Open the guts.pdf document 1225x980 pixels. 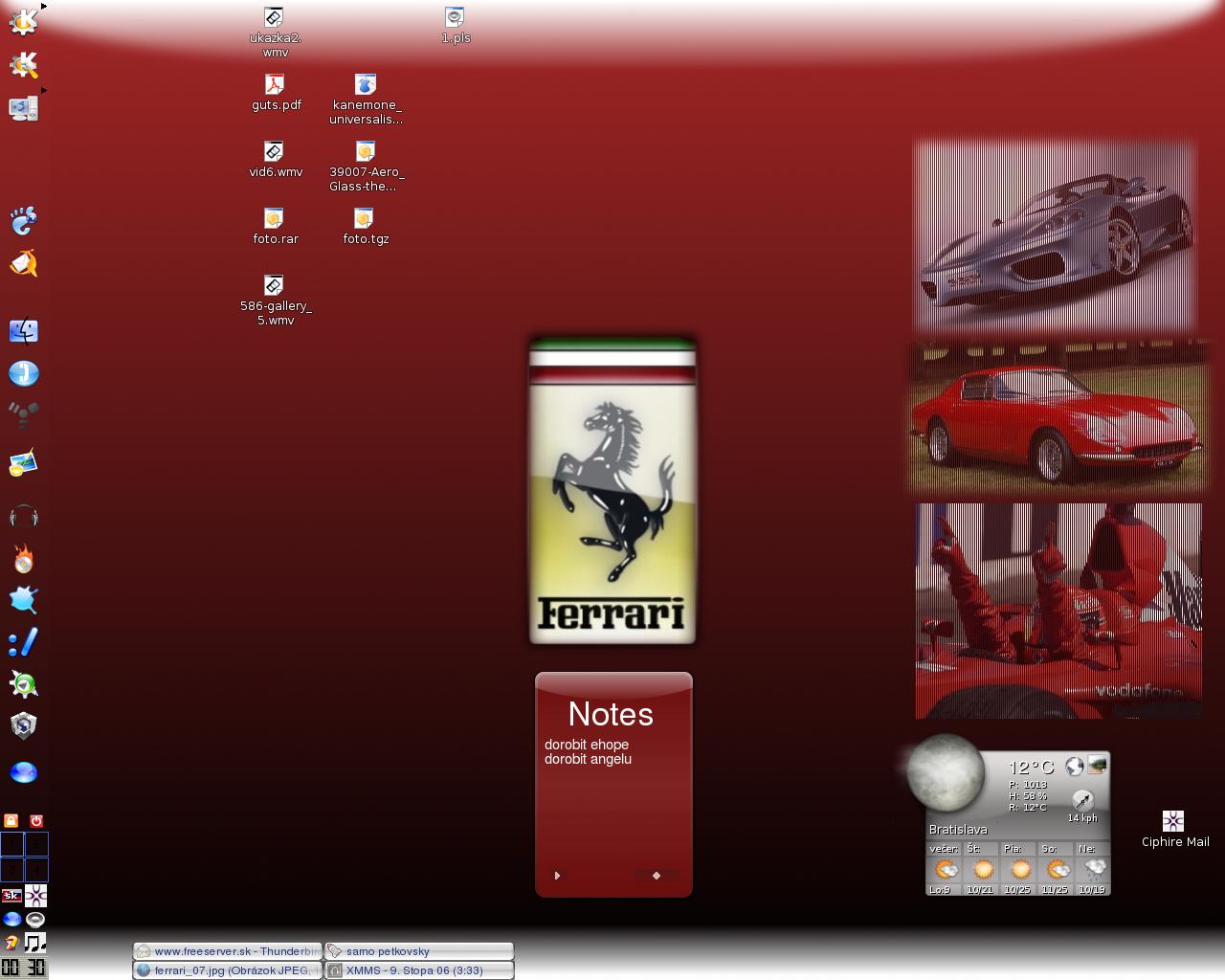pos(276,93)
